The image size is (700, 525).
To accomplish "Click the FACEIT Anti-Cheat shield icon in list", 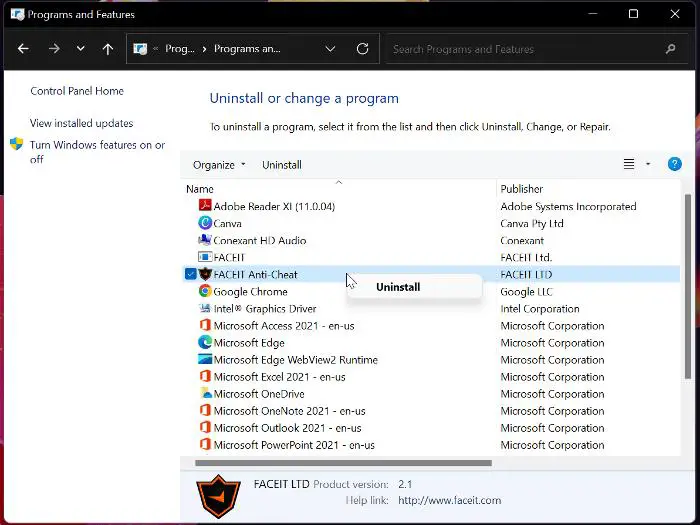I will coord(205,274).
